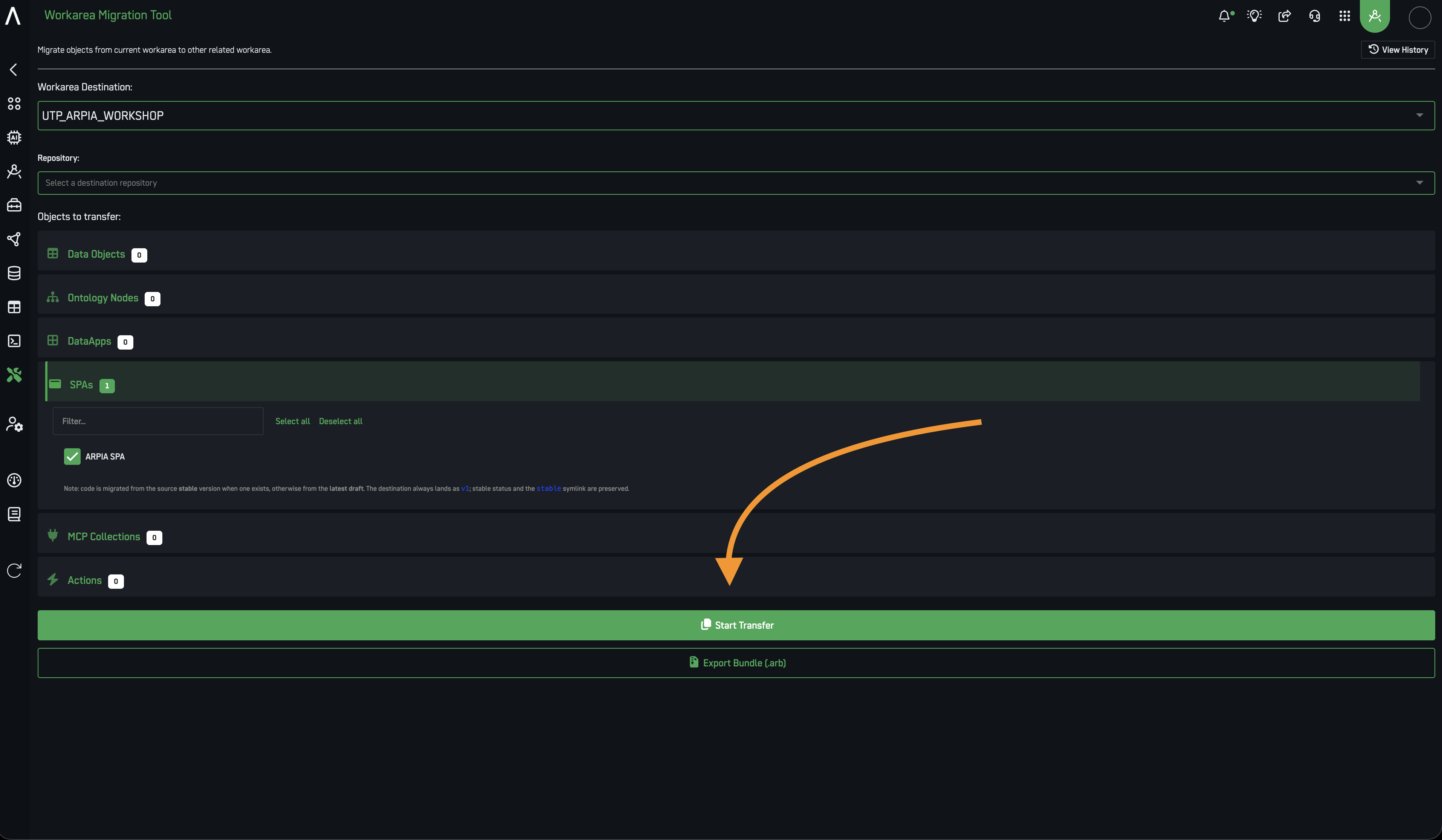The width and height of the screenshot is (1442, 840).
Task: Click the lightbulb tips icon
Action: pyautogui.click(x=1254, y=16)
